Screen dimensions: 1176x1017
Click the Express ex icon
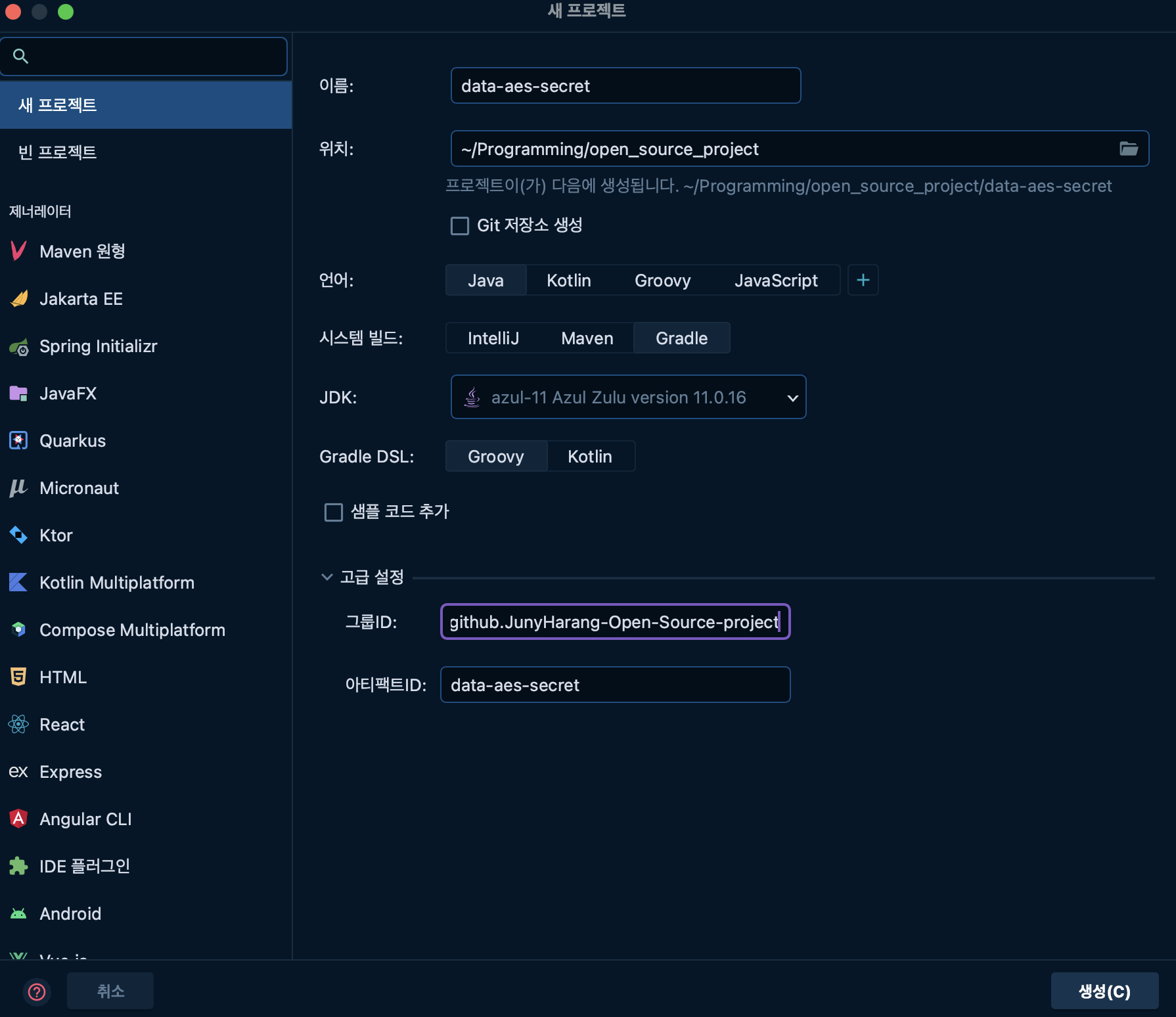tap(18, 772)
